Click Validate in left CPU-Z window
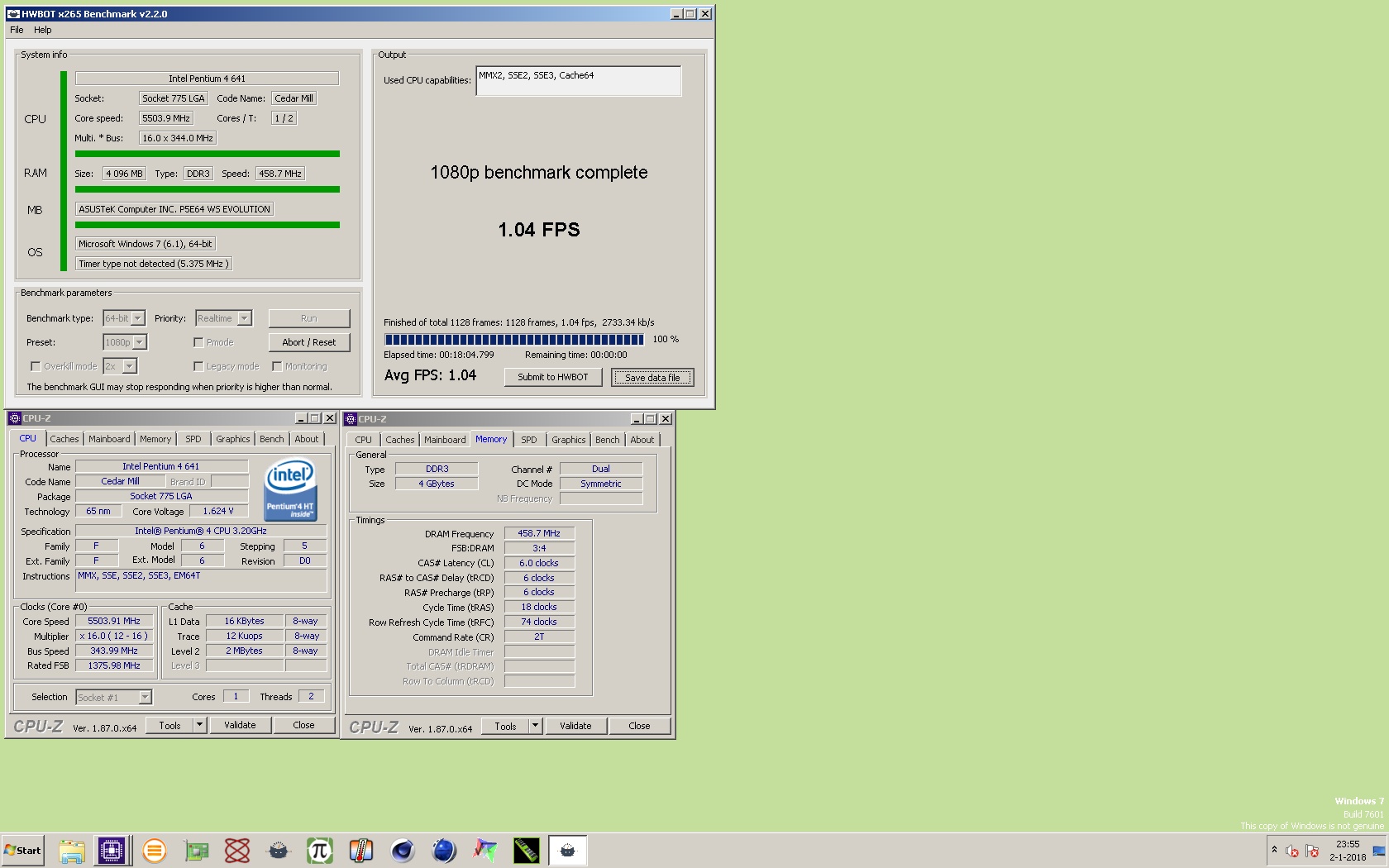The image size is (1389, 868). click(x=240, y=725)
